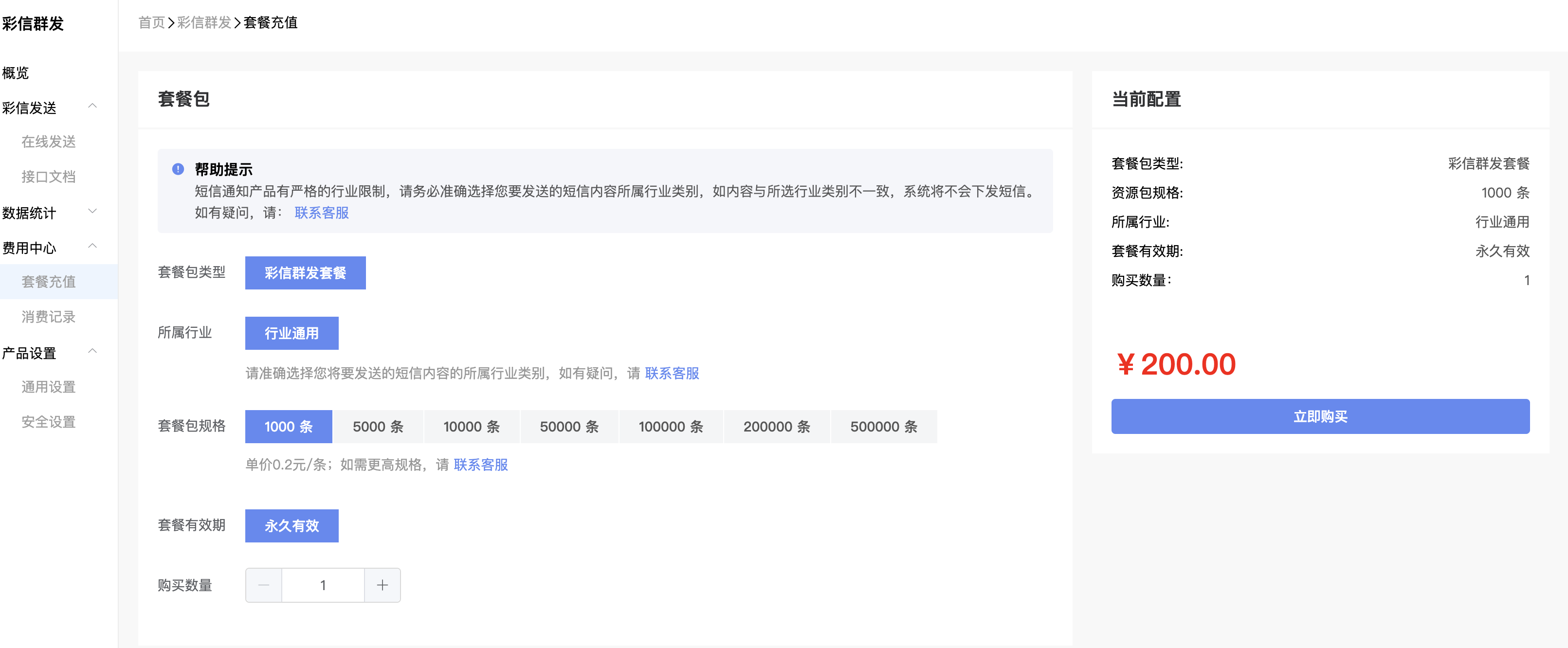This screenshot has height=648, width=1568.
Task: Open 概览 in the sidebar
Action: [16, 73]
